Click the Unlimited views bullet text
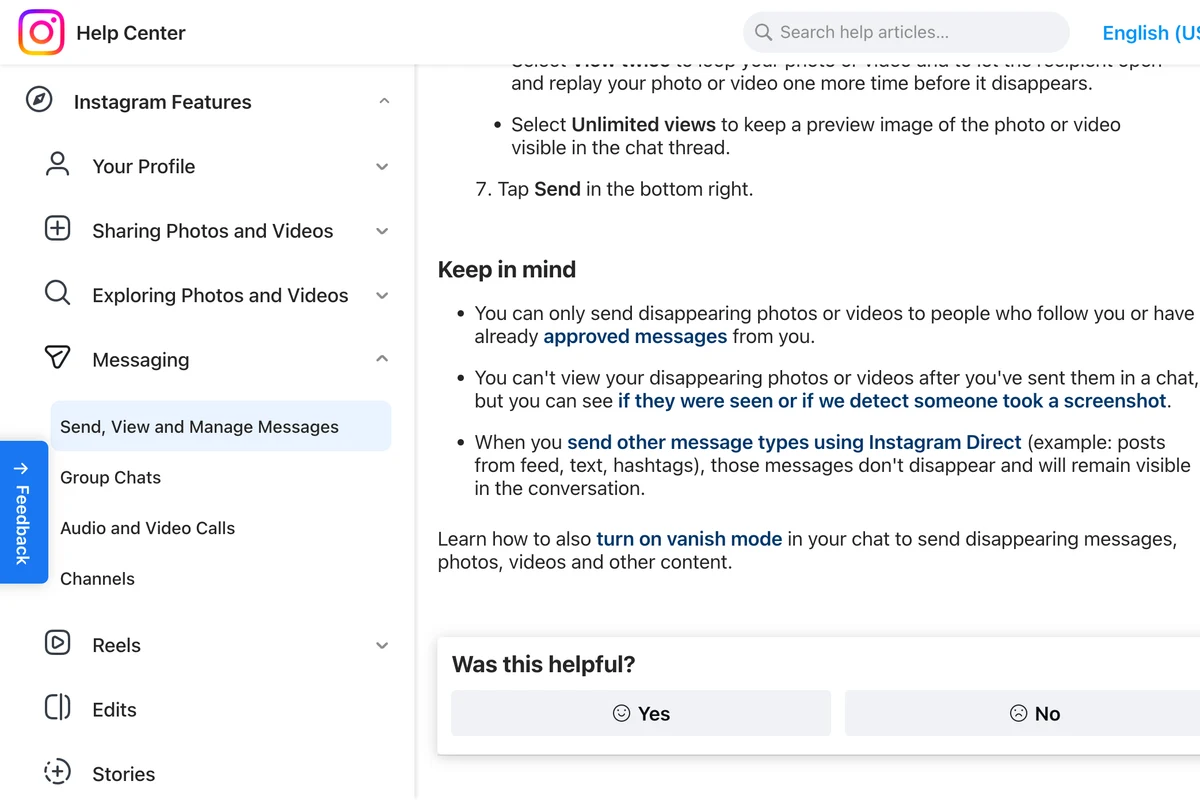The height and width of the screenshot is (800, 1200). click(815, 136)
